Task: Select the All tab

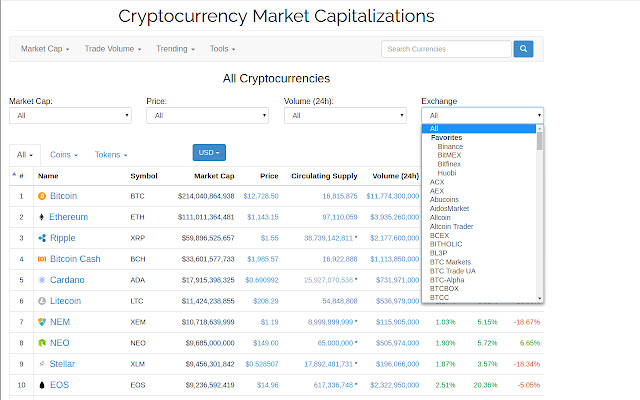Action: pyautogui.click(x=25, y=155)
